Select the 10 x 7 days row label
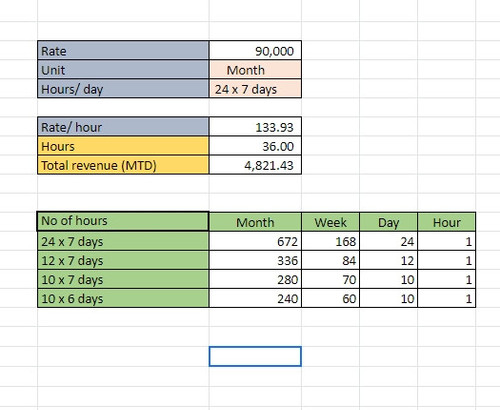The height and width of the screenshot is (410, 500). click(x=123, y=279)
